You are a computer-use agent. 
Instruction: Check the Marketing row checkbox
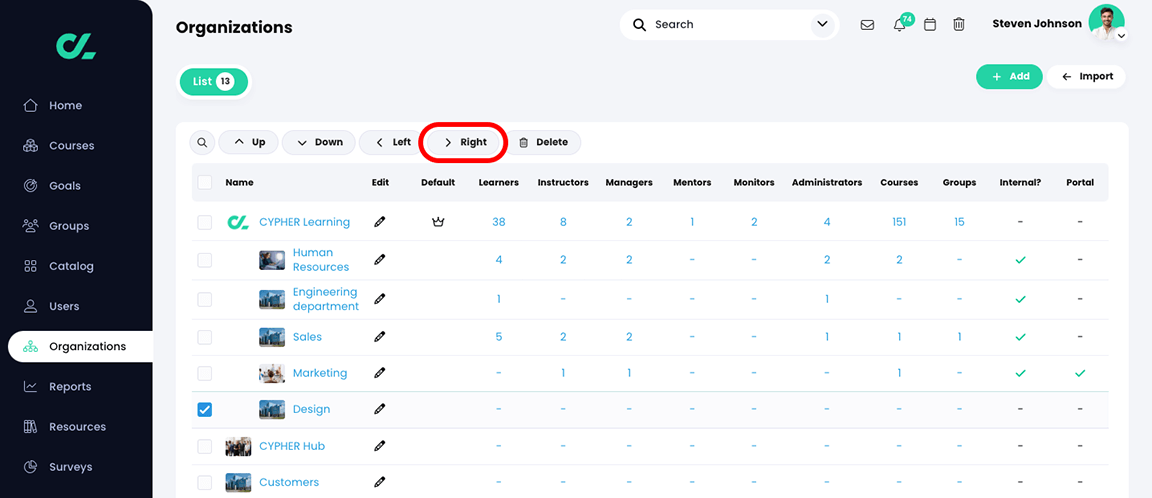(205, 373)
